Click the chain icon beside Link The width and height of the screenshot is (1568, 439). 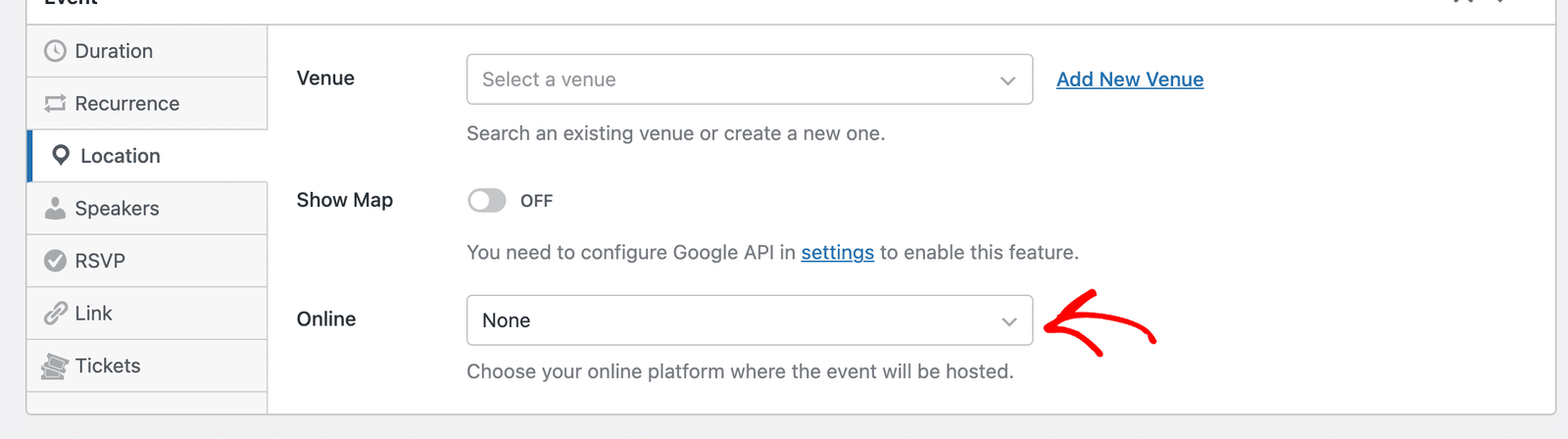pos(56,314)
